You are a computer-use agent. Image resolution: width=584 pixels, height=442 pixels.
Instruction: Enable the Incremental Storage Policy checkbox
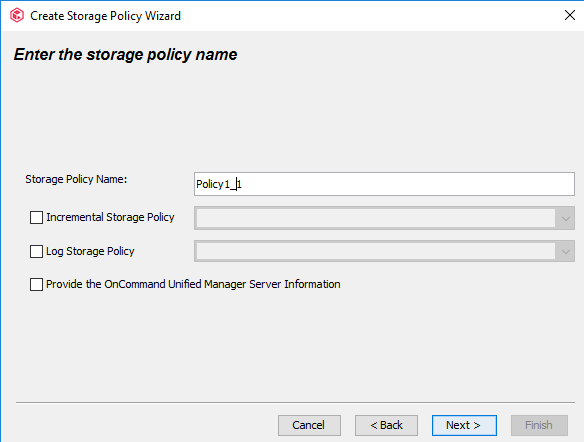click(36, 217)
